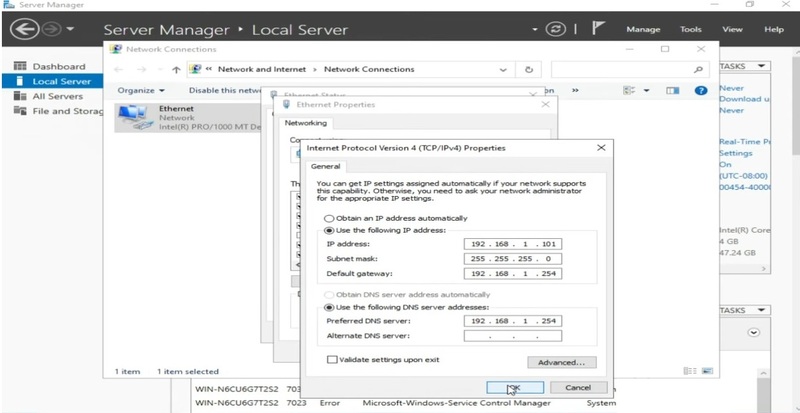This screenshot has height=413, width=800.
Task: Click the Subnet mask field
Action: (513, 259)
